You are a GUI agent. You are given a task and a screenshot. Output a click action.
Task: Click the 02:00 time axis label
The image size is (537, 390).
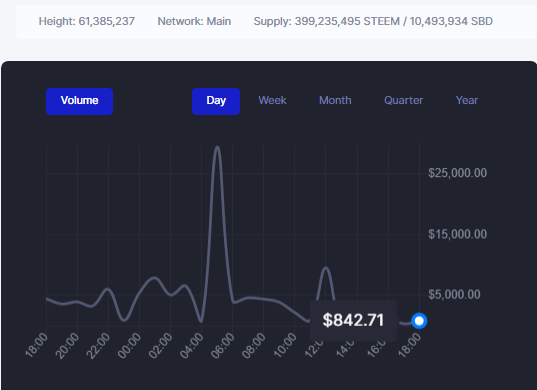pyautogui.click(x=160, y=345)
